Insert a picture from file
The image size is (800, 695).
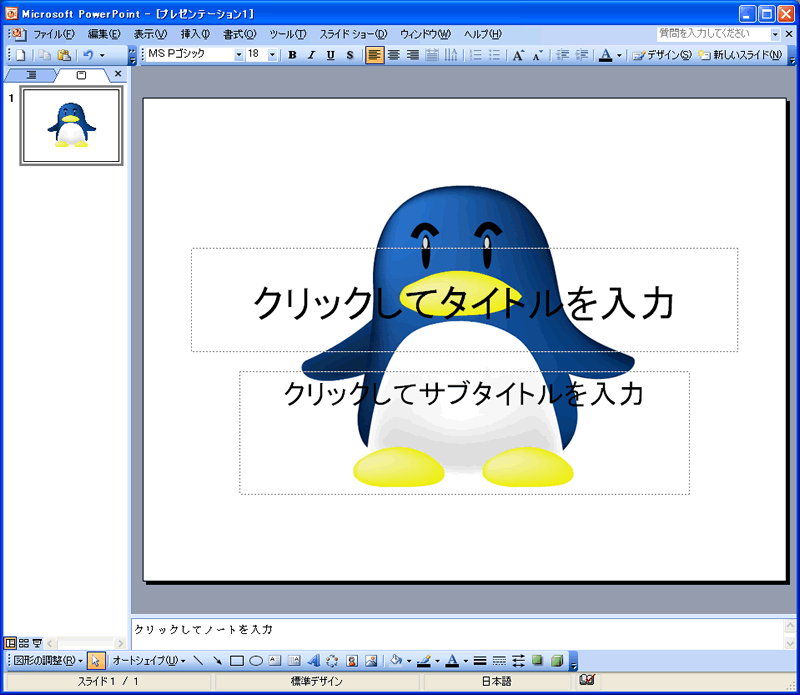(x=371, y=661)
